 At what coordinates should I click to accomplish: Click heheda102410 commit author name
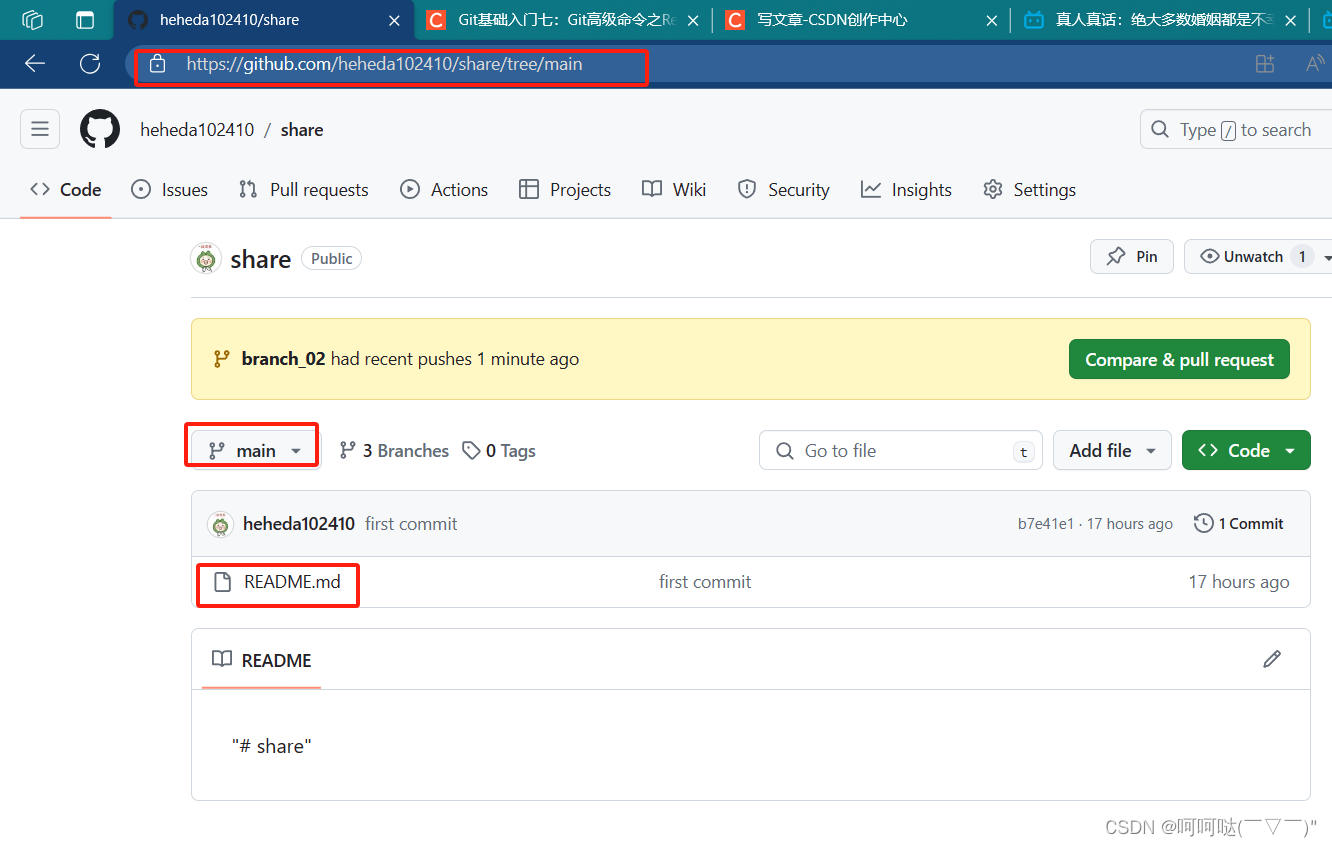(299, 524)
